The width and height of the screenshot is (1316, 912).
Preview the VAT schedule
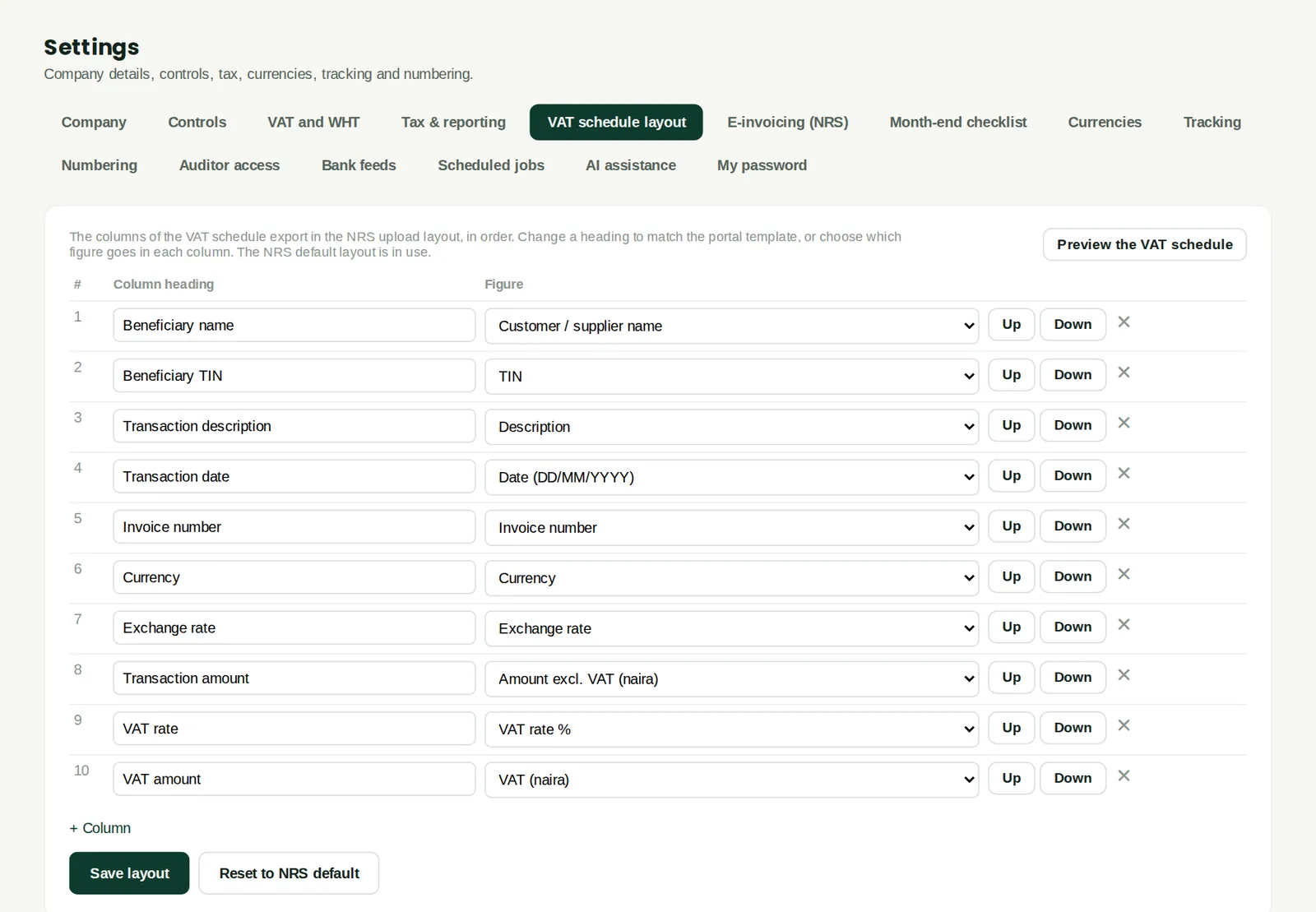click(x=1144, y=244)
